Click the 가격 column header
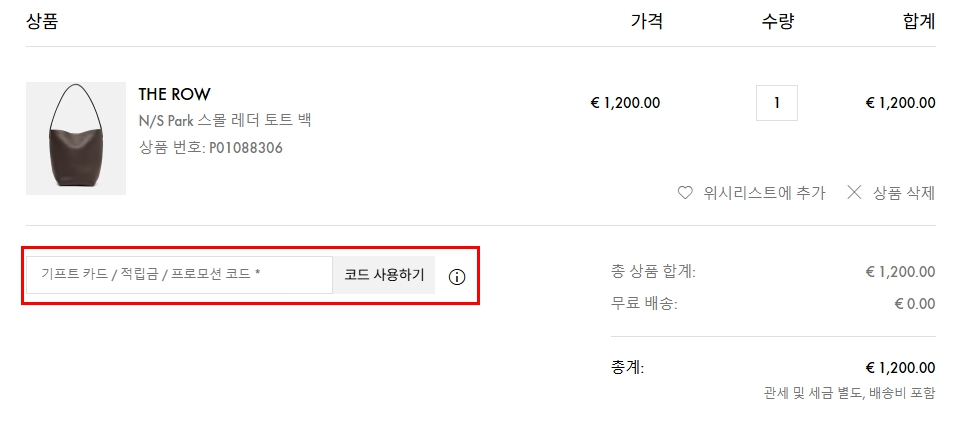 (x=646, y=21)
